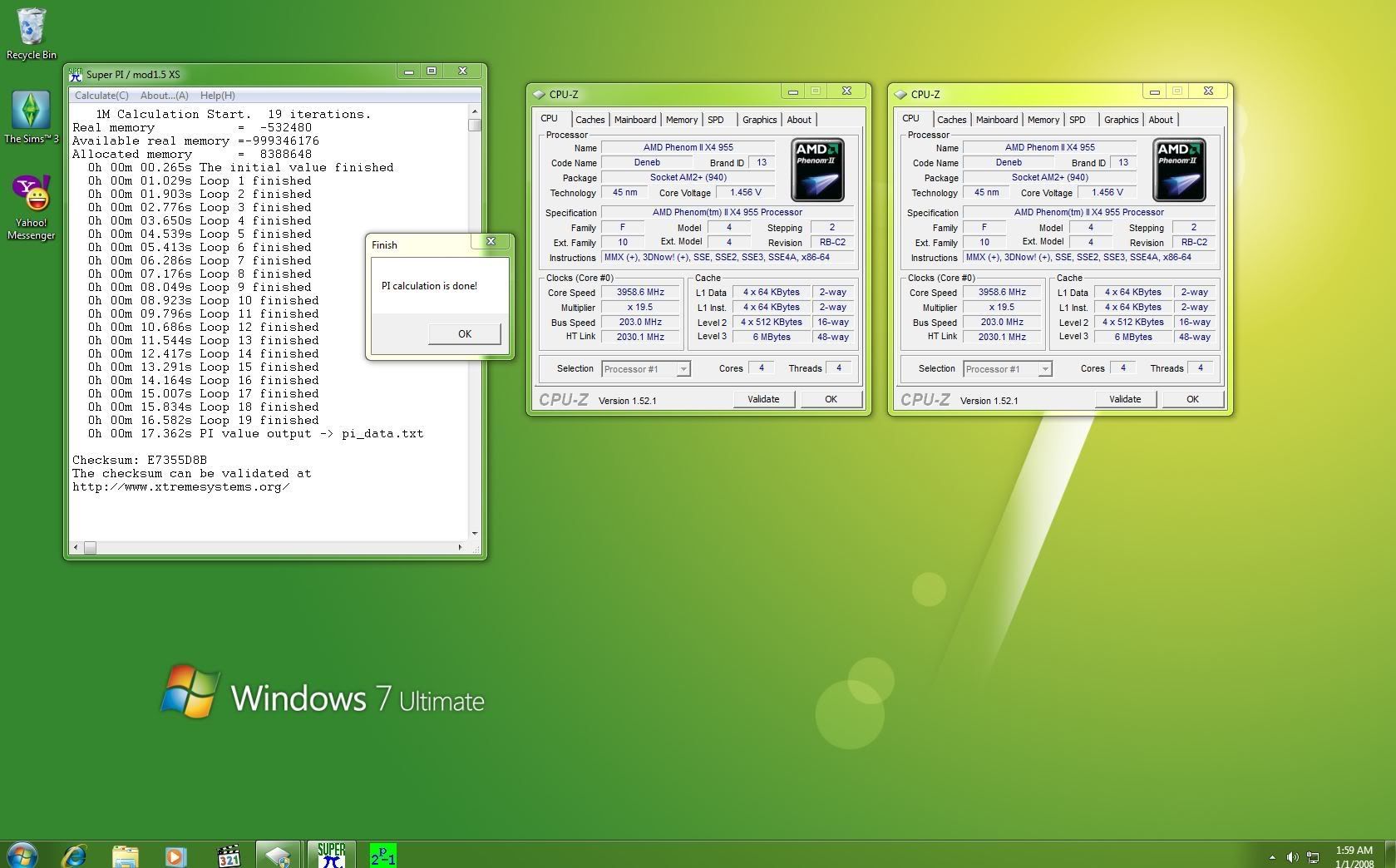Screen dimensions: 1396x868
Task: Click Core Speed value in left CPU-Z
Action: tap(640, 293)
